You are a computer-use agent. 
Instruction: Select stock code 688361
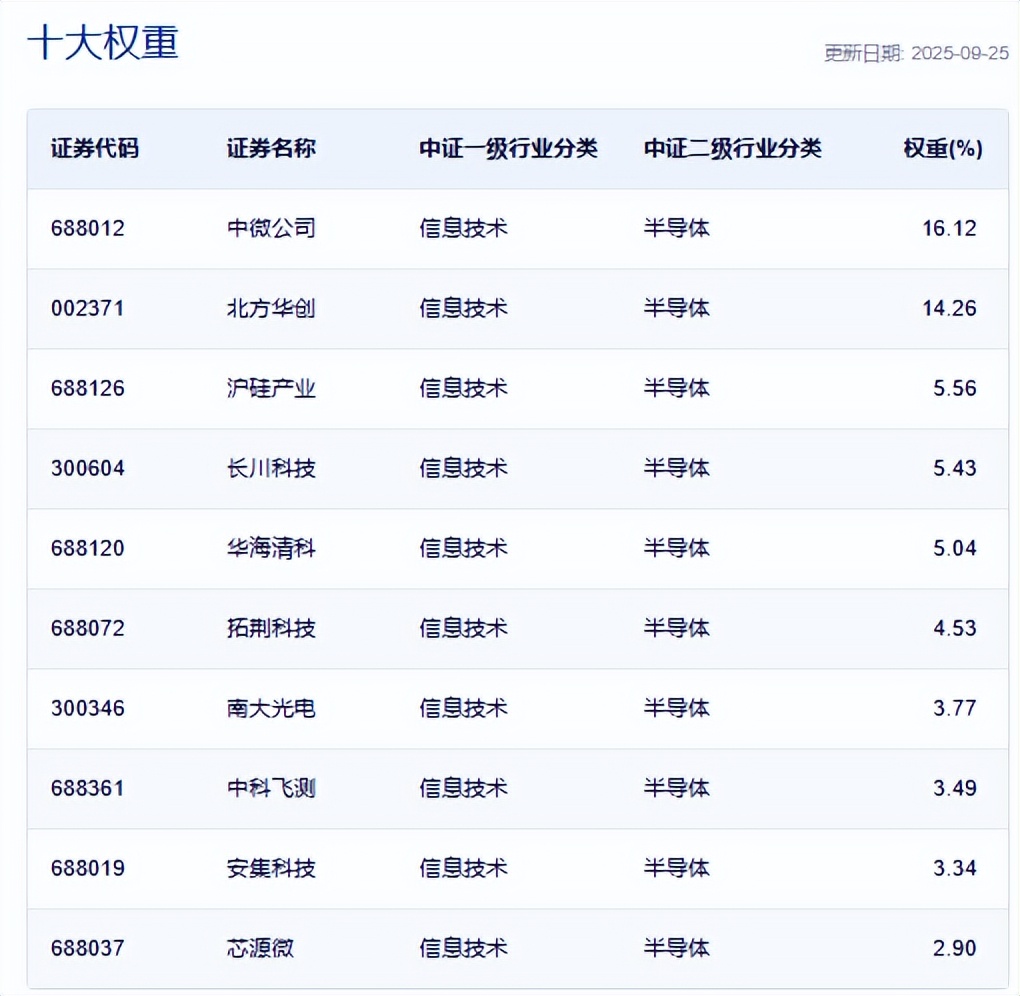88,788
